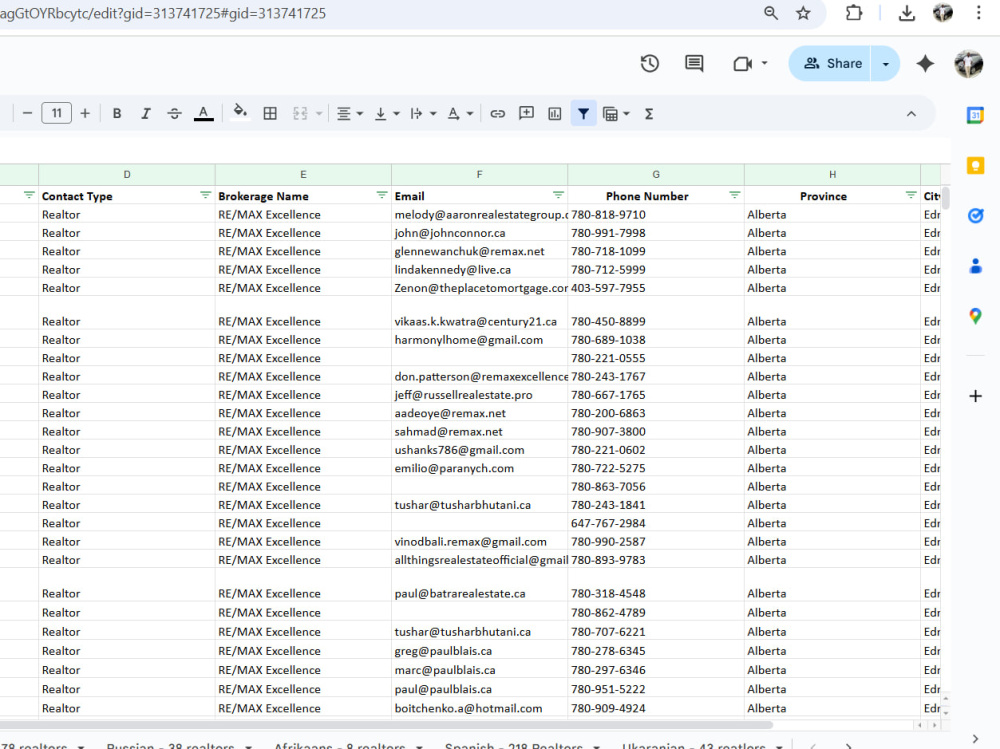Expand Share quick options arrow
The height and width of the screenshot is (749, 1000).
pyautogui.click(x=885, y=63)
